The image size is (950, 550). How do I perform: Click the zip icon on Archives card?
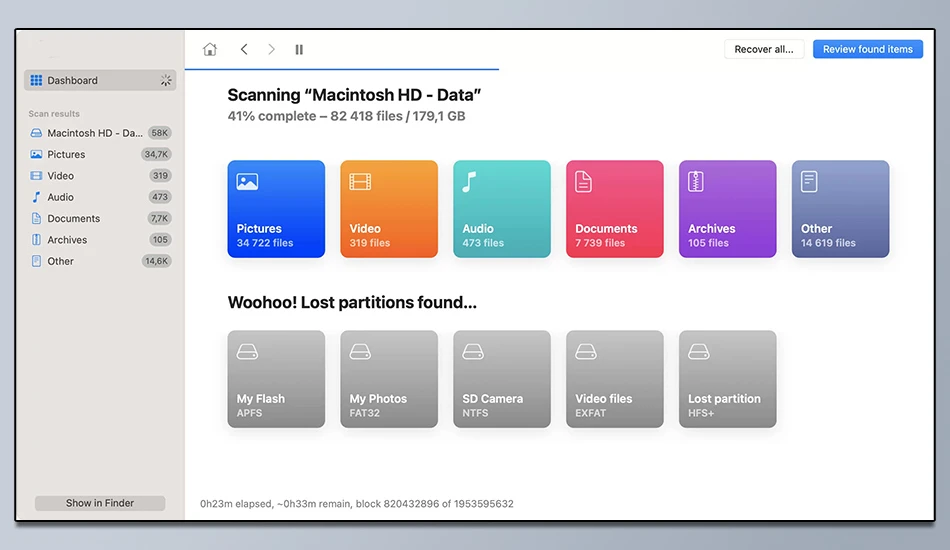pos(696,182)
